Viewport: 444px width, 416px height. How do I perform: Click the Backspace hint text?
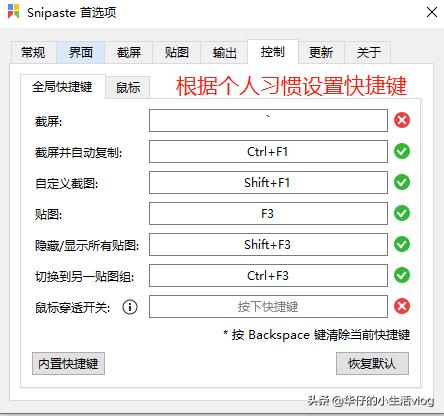tap(317, 335)
